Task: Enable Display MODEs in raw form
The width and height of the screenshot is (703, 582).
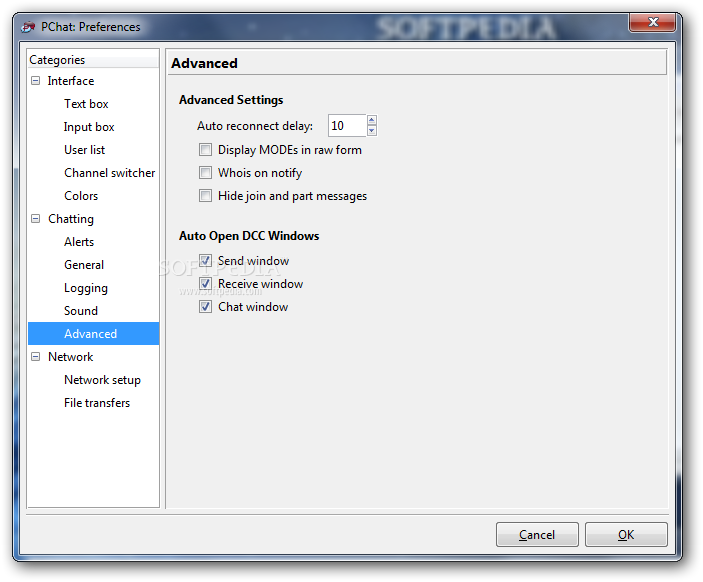Action: pos(205,150)
